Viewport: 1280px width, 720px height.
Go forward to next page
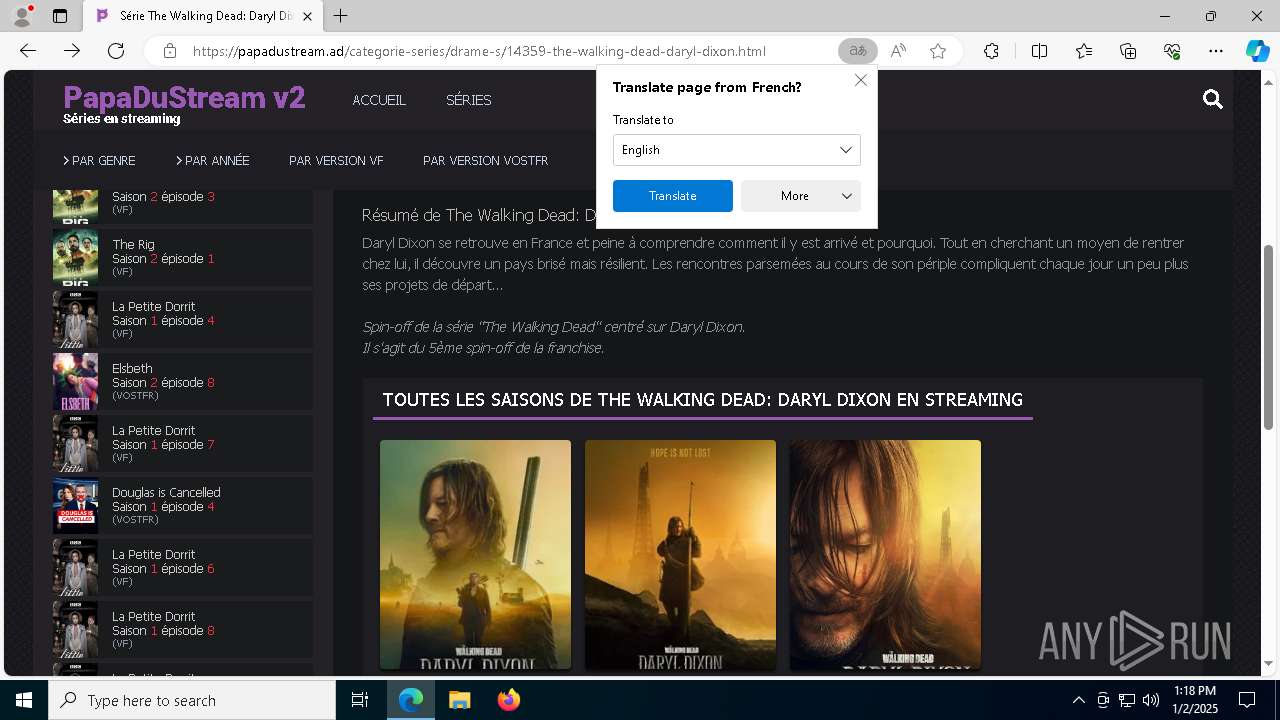[x=72, y=51]
